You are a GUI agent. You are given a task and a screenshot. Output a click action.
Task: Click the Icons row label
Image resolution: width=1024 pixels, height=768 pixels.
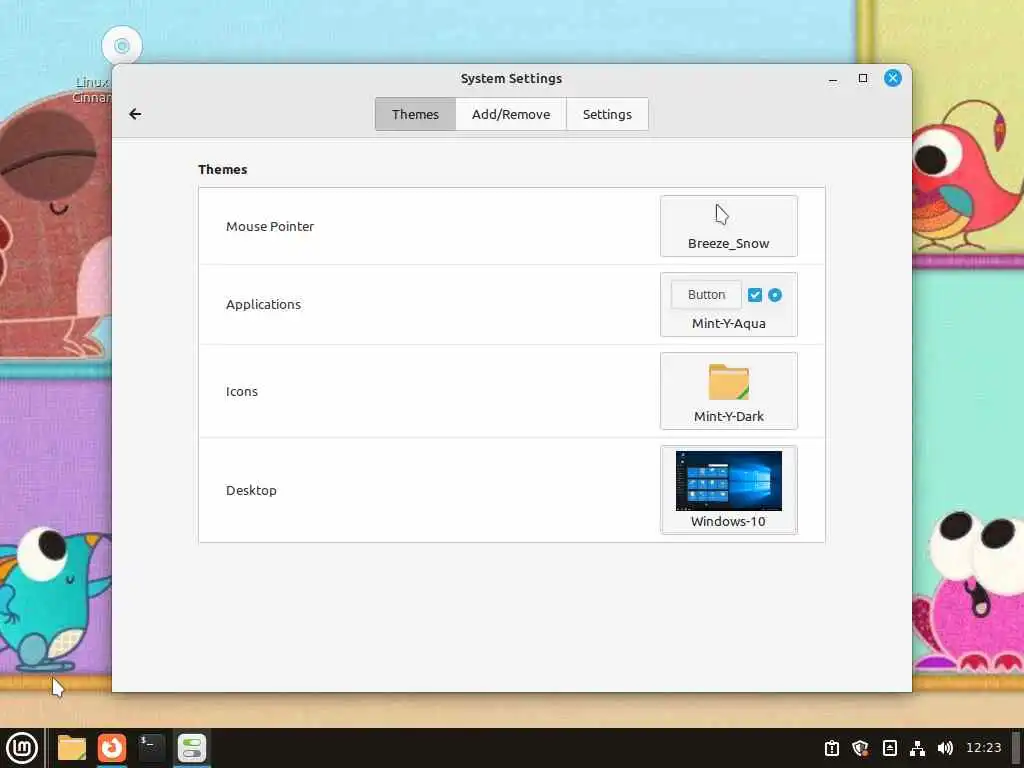pos(242,391)
